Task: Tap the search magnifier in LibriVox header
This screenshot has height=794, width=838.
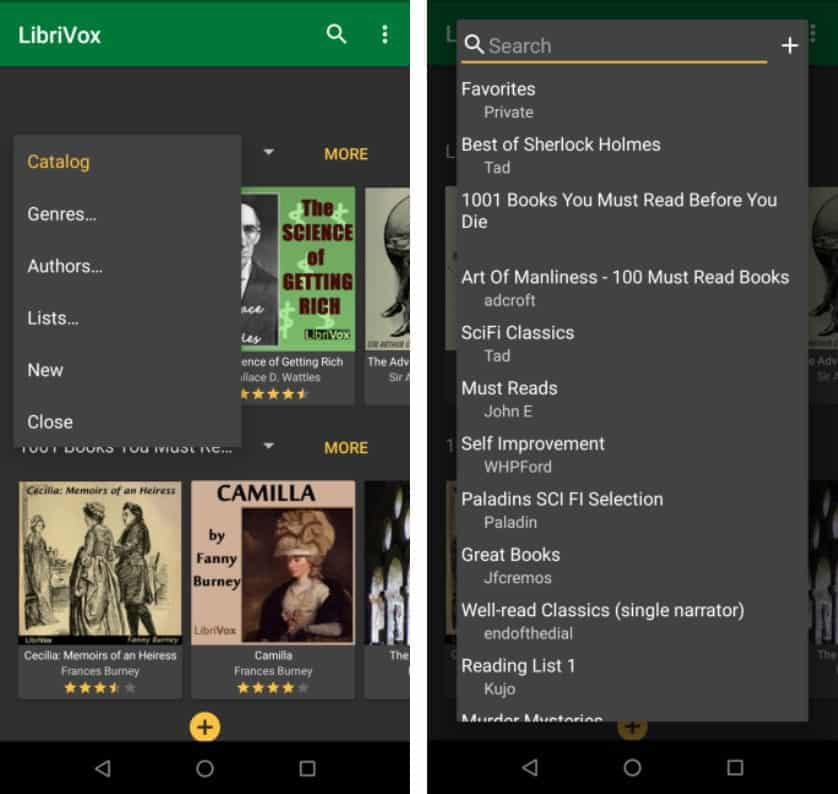Action: pyautogui.click(x=337, y=34)
